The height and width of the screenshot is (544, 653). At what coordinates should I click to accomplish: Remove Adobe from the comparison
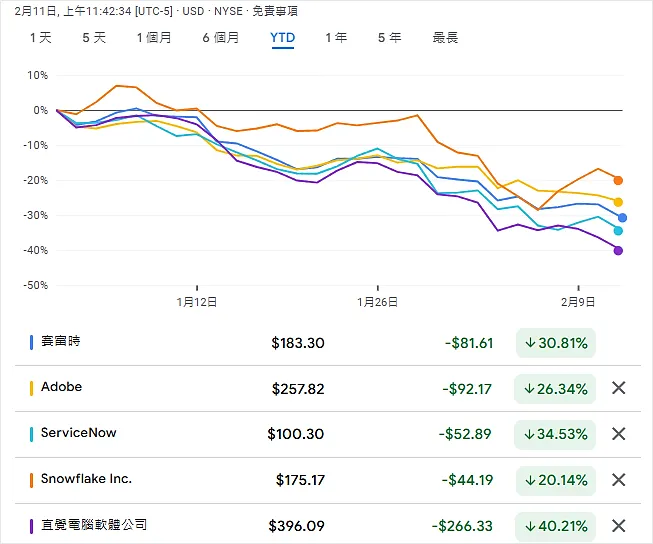tap(618, 388)
